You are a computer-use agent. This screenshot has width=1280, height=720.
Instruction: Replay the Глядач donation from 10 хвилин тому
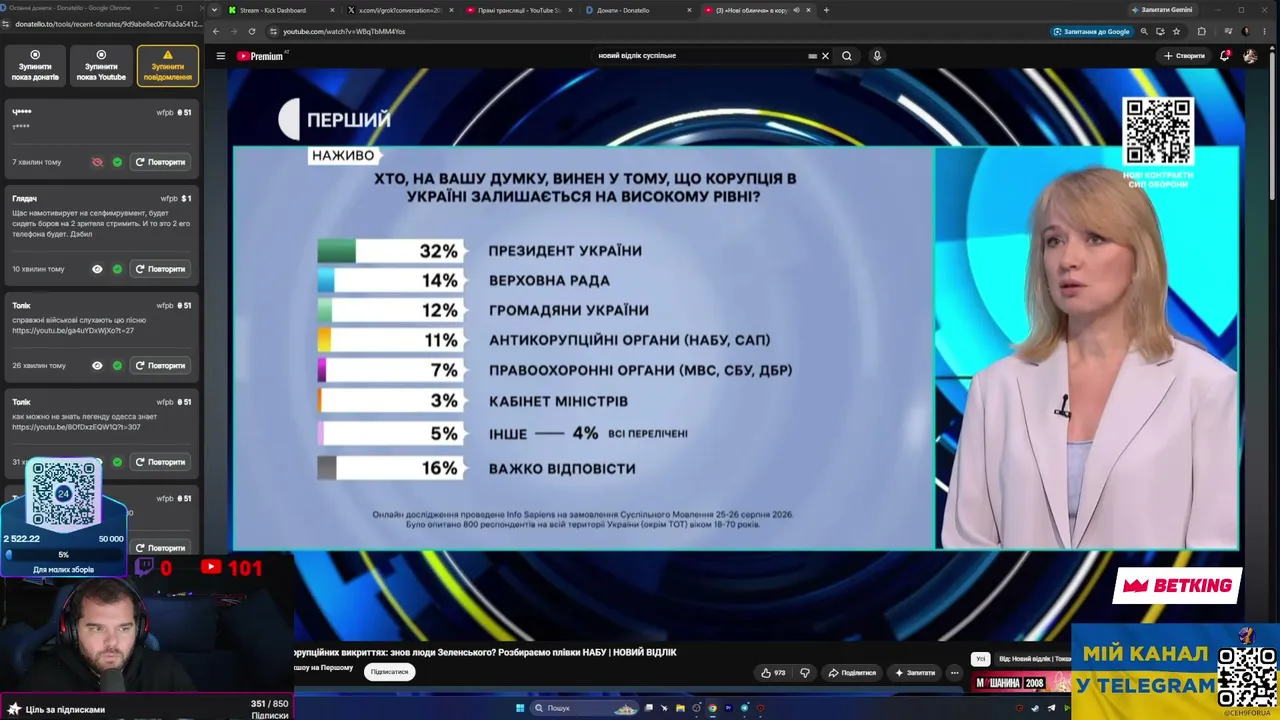click(x=161, y=269)
